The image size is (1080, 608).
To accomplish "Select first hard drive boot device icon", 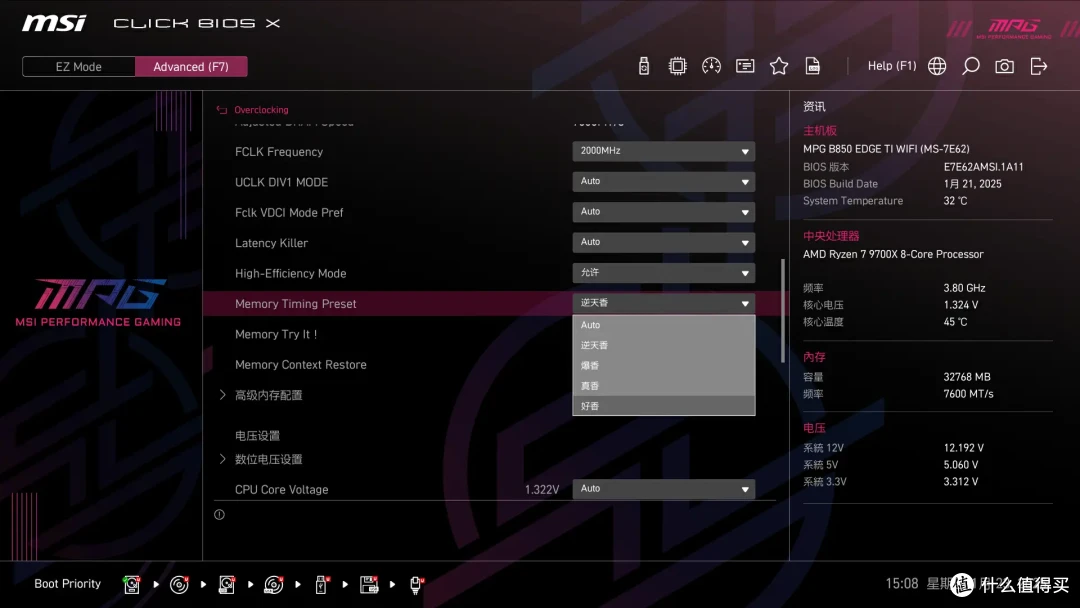I will click(132, 585).
